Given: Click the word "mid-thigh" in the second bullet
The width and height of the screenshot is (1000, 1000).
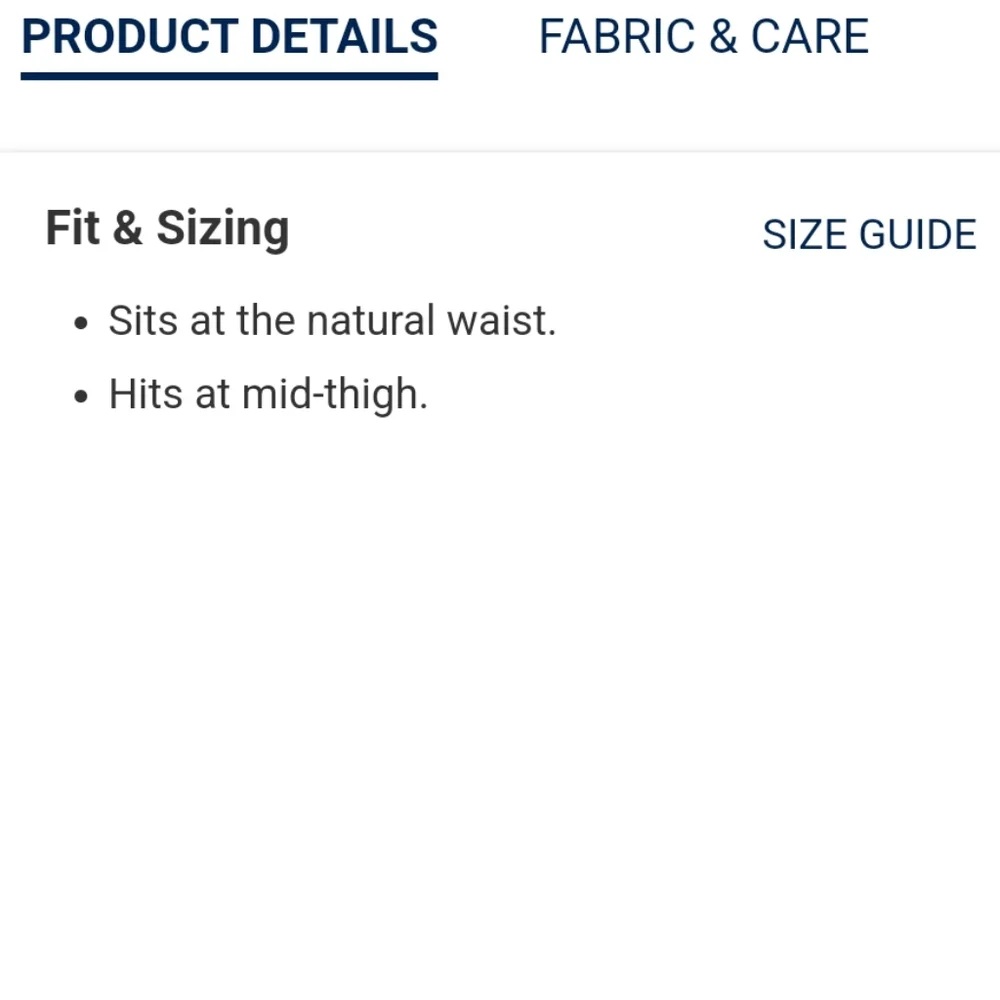Looking at the screenshot, I should coord(334,394).
